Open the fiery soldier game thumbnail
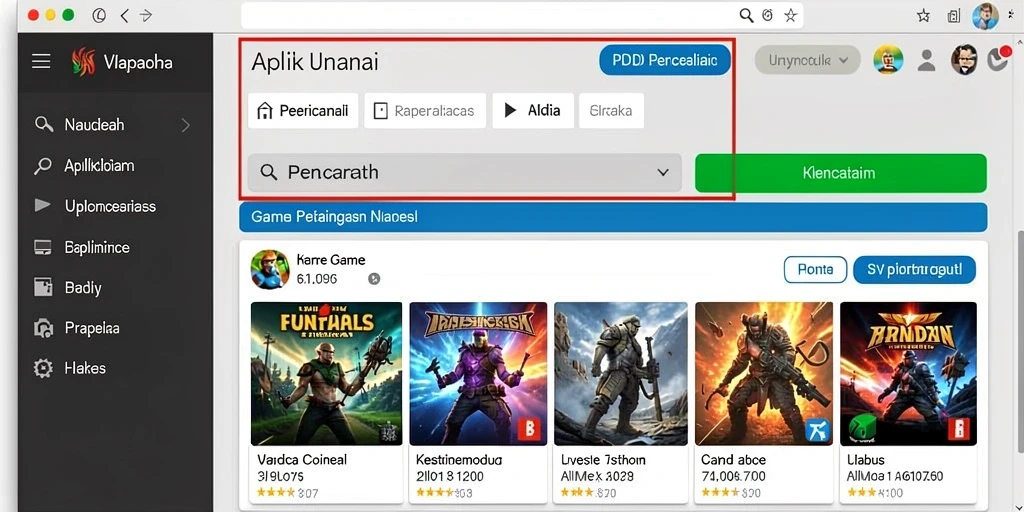The height and width of the screenshot is (512, 1024). [x=764, y=374]
